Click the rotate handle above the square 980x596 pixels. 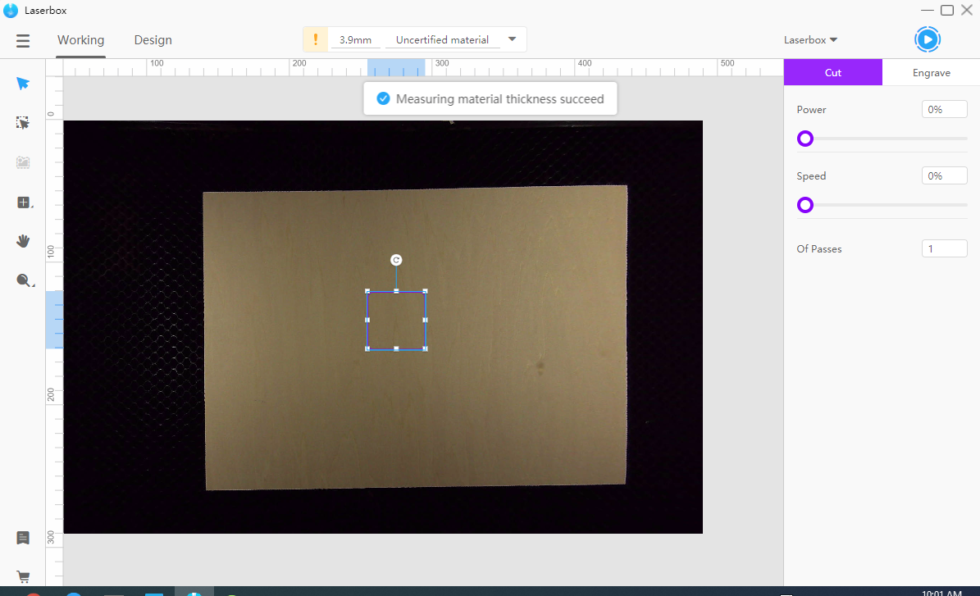(396, 260)
